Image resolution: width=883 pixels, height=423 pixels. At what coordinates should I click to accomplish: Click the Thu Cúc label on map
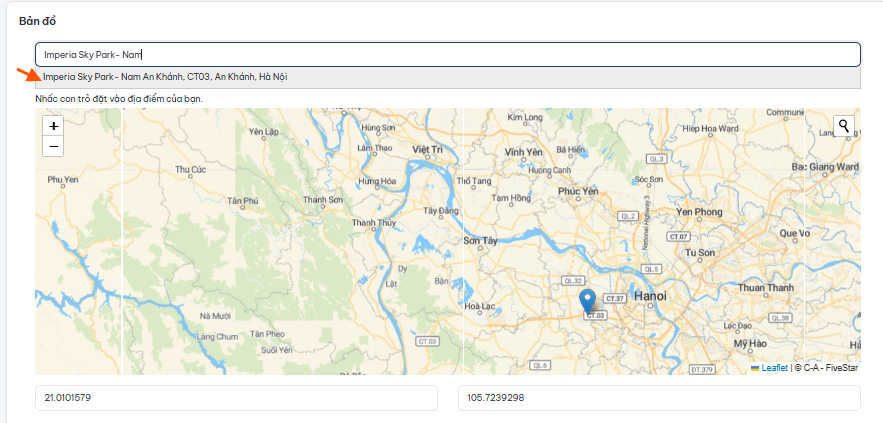pyautogui.click(x=190, y=169)
